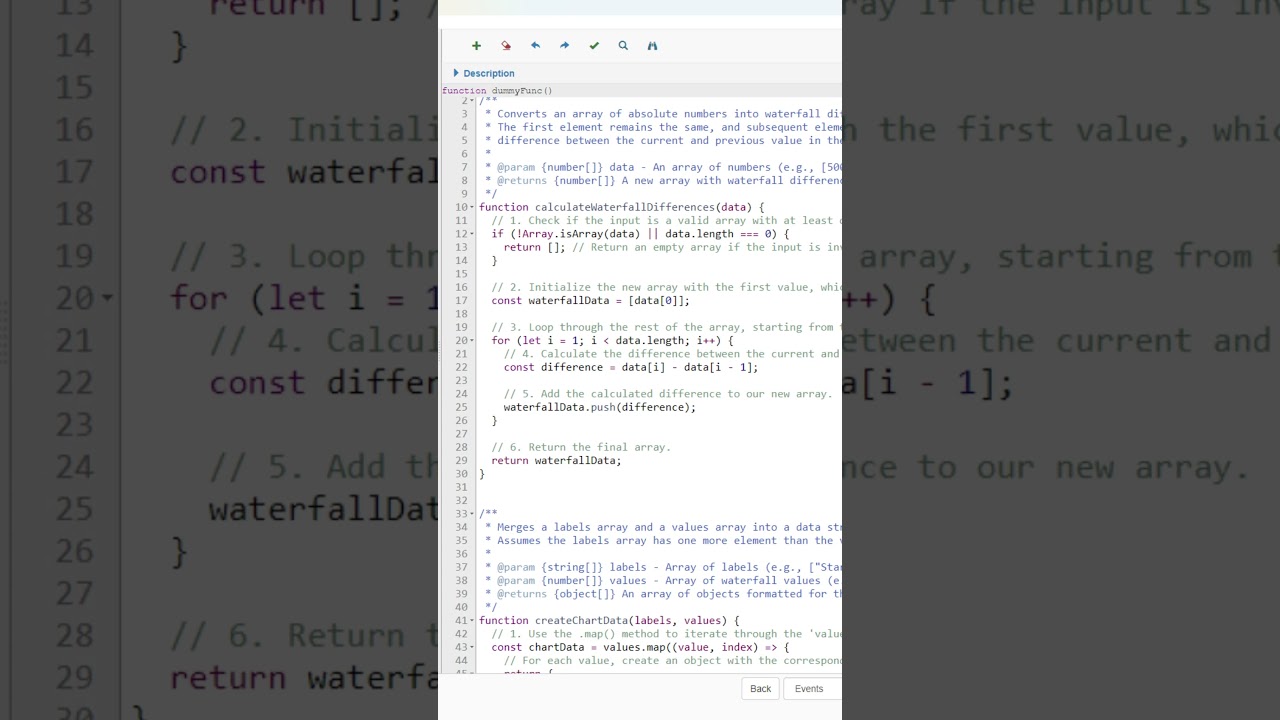The height and width of the screenshot is (720, 1280).
Task: Collapse the values.map fold at line 43
Action: 472,647
